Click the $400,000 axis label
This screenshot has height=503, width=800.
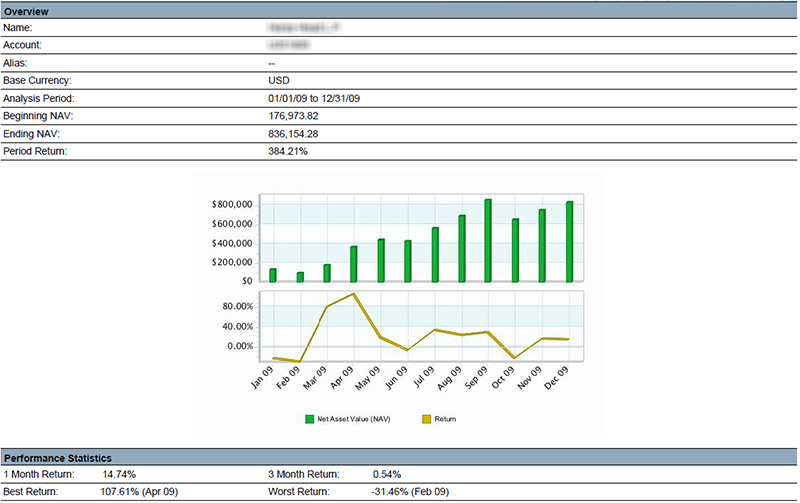point(232,243)
